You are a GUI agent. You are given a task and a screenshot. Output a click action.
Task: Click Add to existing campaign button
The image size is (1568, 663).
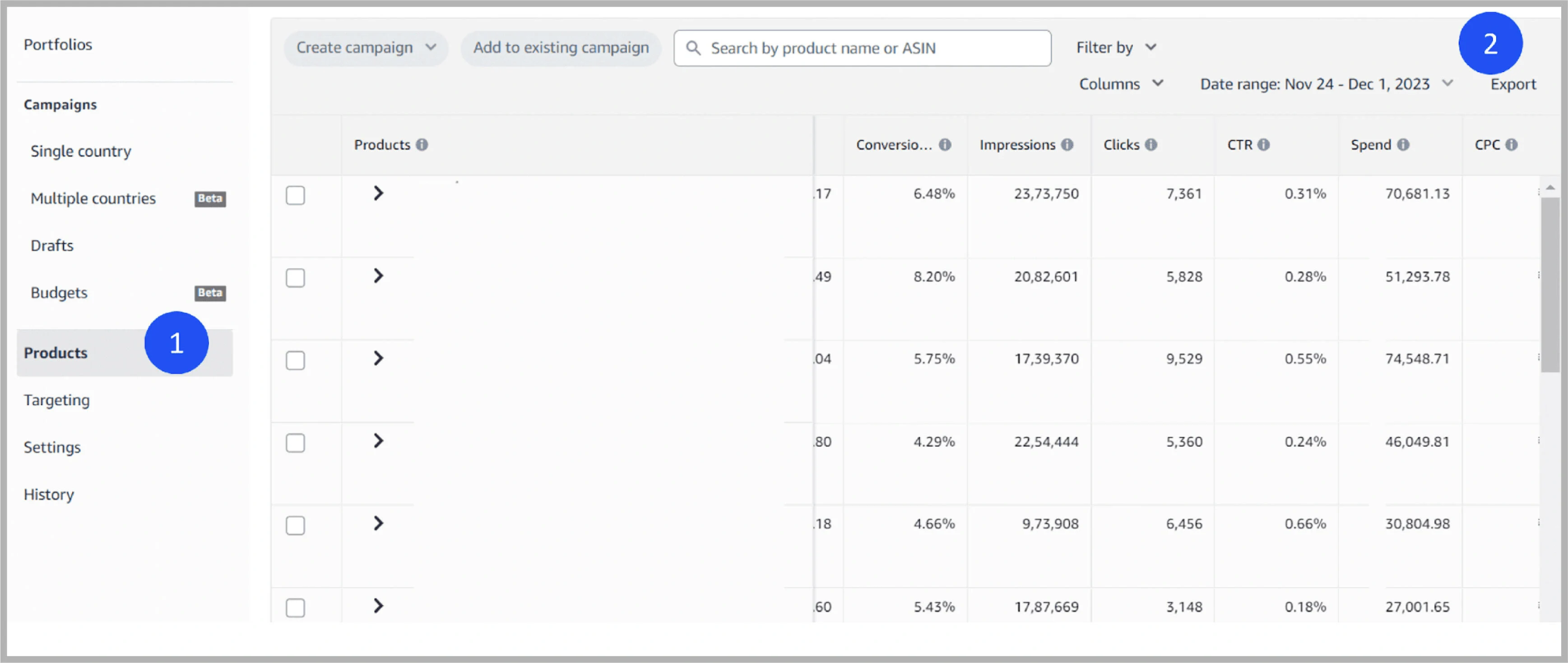click(x=561, y=47)
